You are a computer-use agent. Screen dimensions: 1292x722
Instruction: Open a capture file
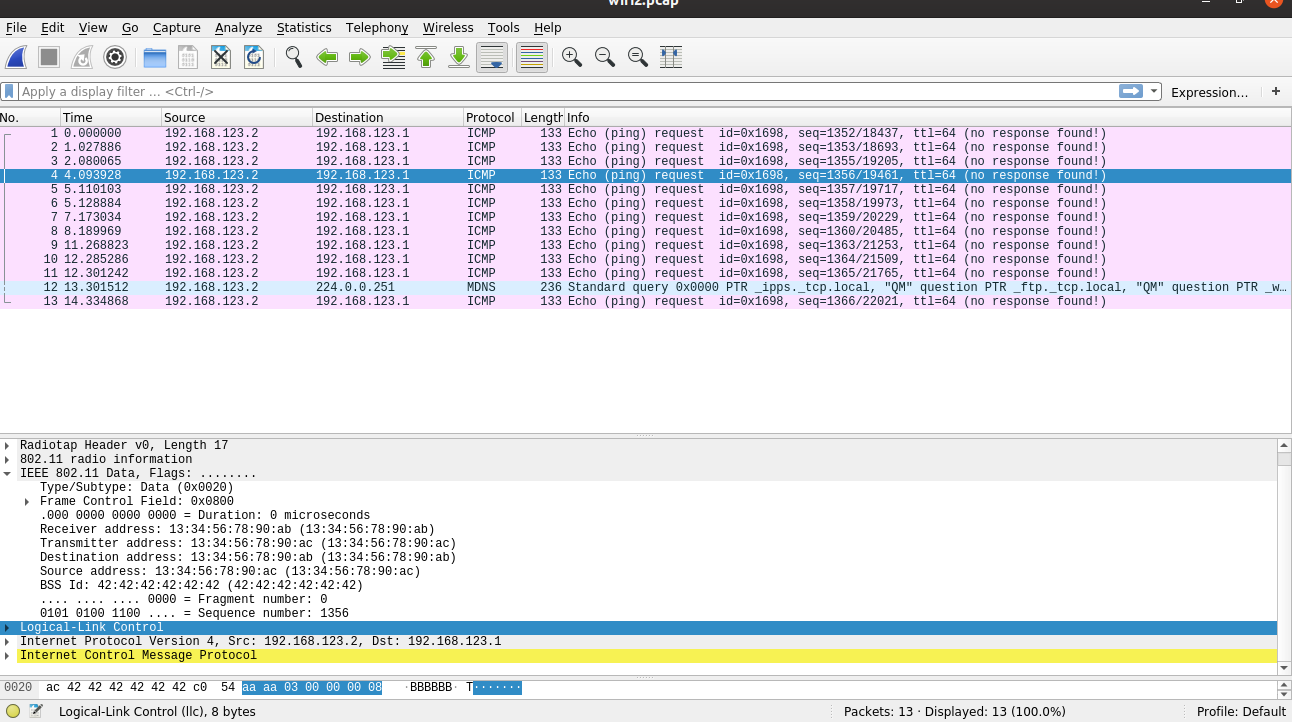coord(153,57)
